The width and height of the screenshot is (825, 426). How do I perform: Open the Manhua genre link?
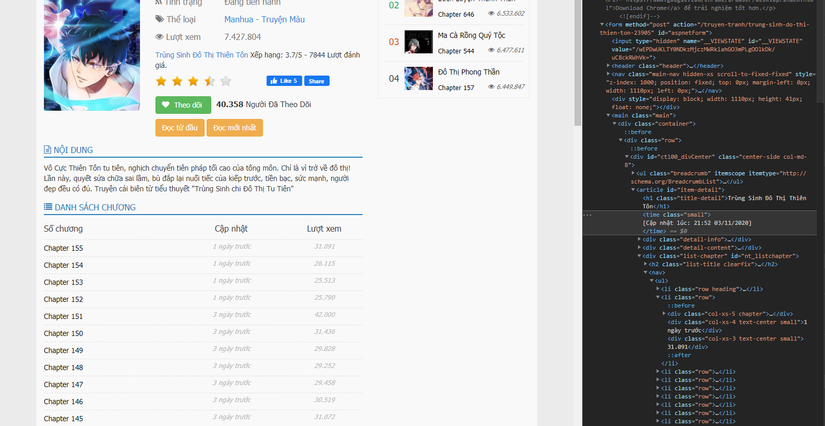(237, 19)
